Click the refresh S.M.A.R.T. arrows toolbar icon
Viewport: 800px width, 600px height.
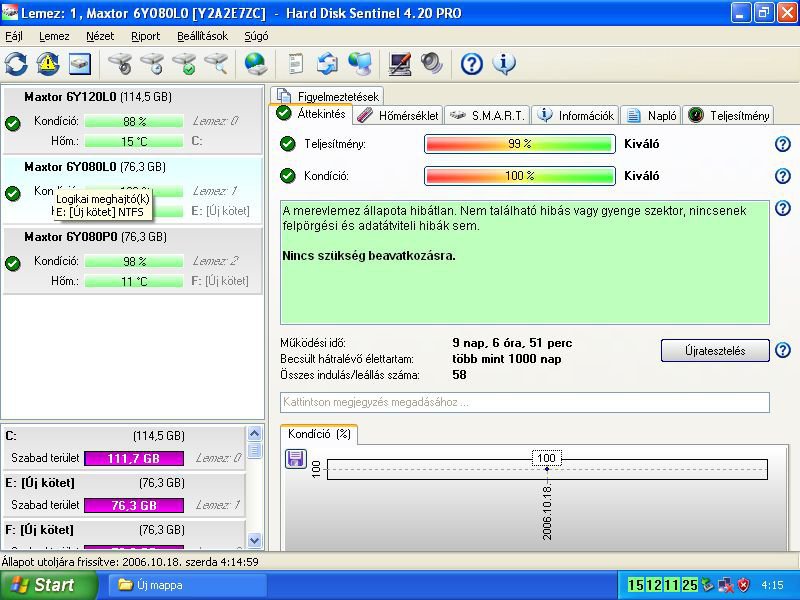click(x=16, y=64)
